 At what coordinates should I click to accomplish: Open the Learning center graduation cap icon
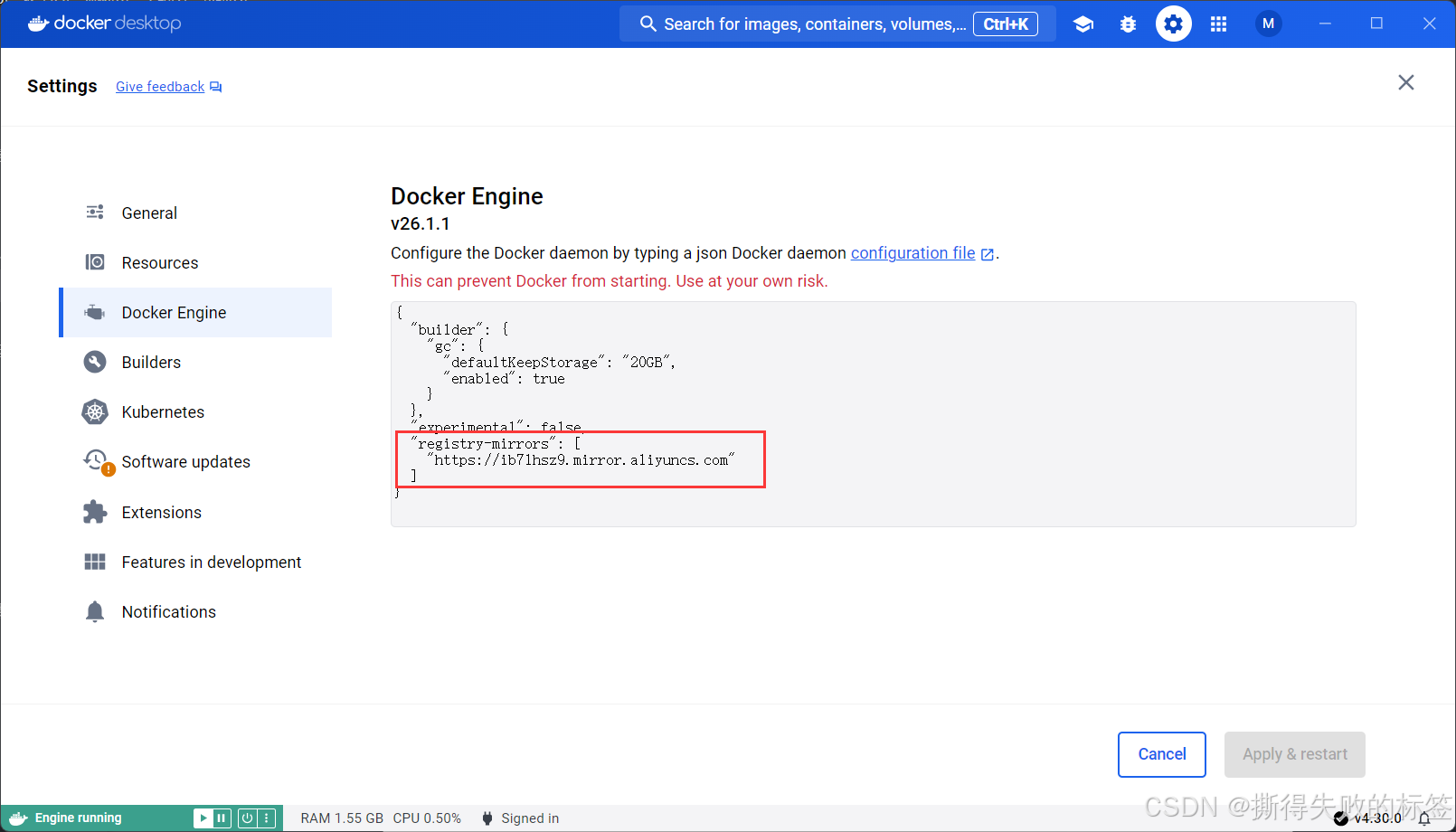pos(1083,24)
